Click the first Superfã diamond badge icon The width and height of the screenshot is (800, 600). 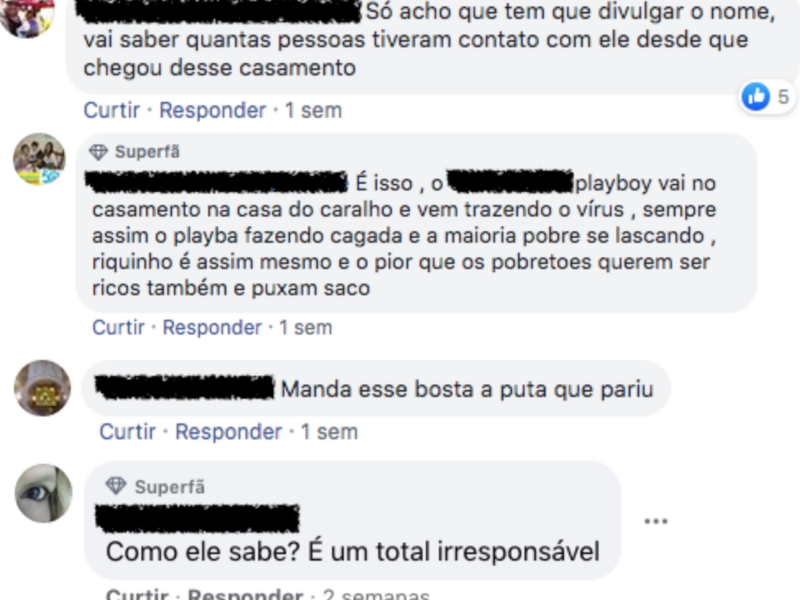pyautogui.click(x=98, y=152)
